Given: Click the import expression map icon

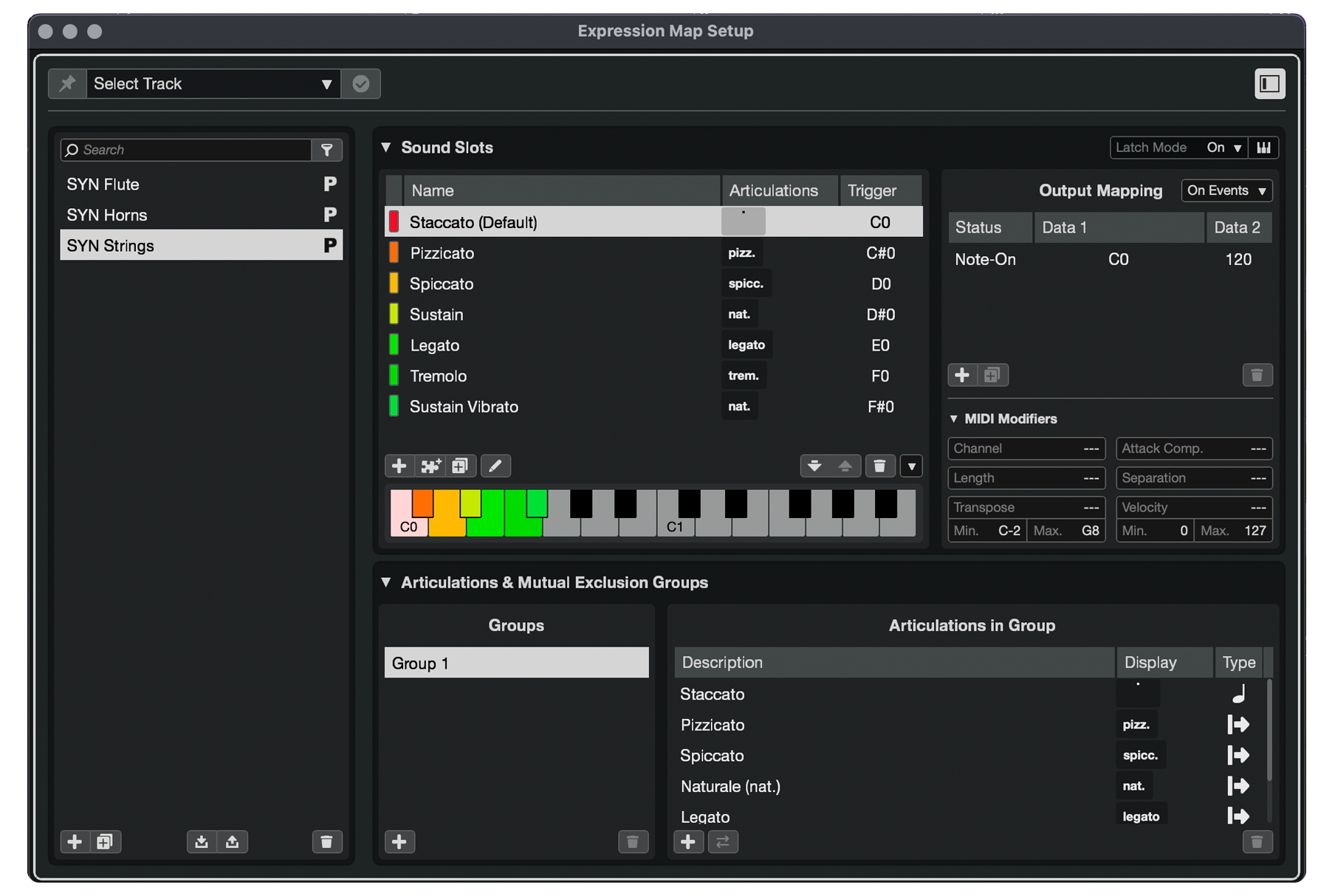Looking at the screenshot, I should point(201,841).
